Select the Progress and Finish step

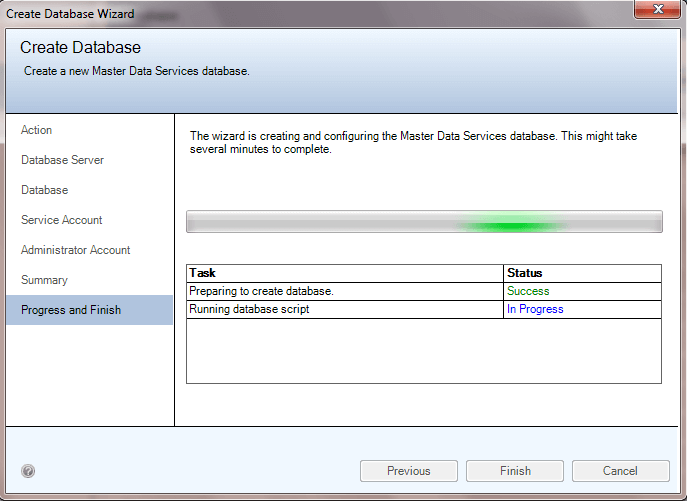(x=89, y=310)
